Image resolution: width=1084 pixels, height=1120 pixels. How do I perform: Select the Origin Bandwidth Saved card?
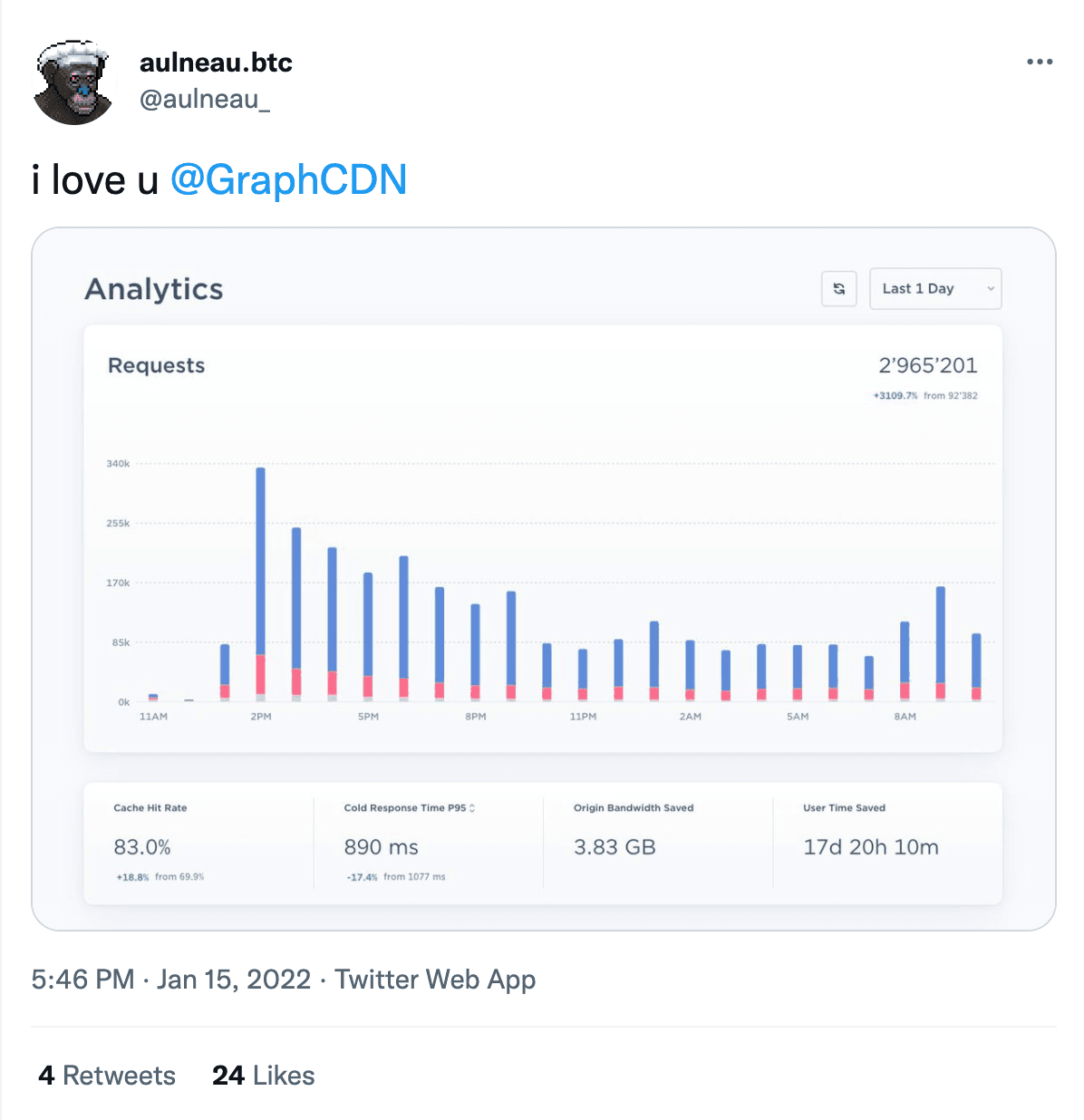click(613, 847)
